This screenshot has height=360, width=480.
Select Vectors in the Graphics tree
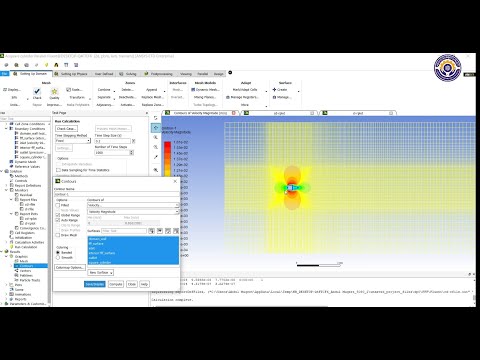point(26,271)
